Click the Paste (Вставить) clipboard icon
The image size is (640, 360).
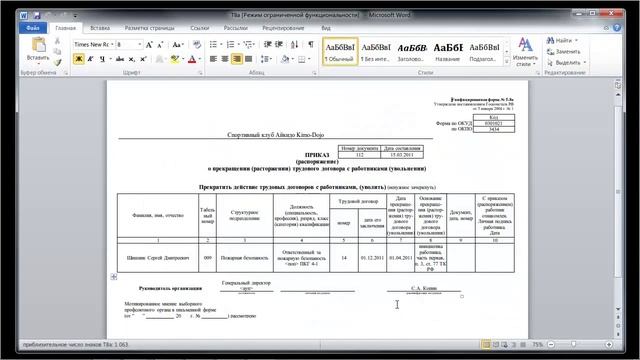[x=38, y=45]
